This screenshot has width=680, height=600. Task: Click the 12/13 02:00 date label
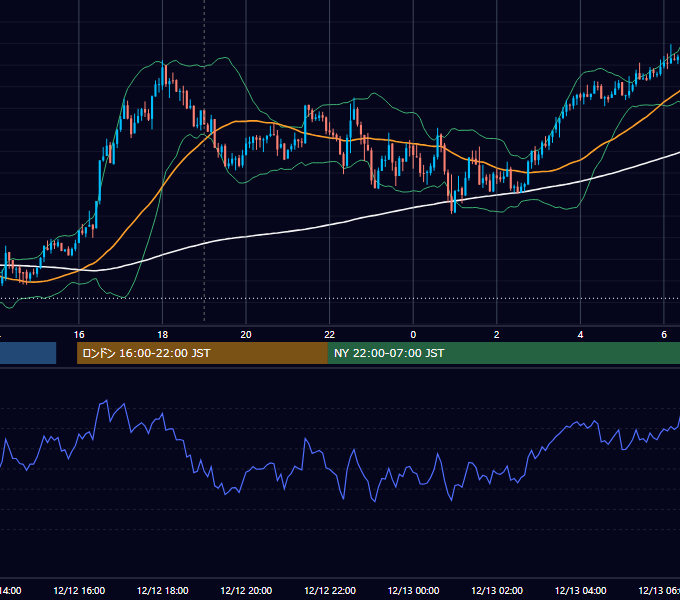coord(497,590)
